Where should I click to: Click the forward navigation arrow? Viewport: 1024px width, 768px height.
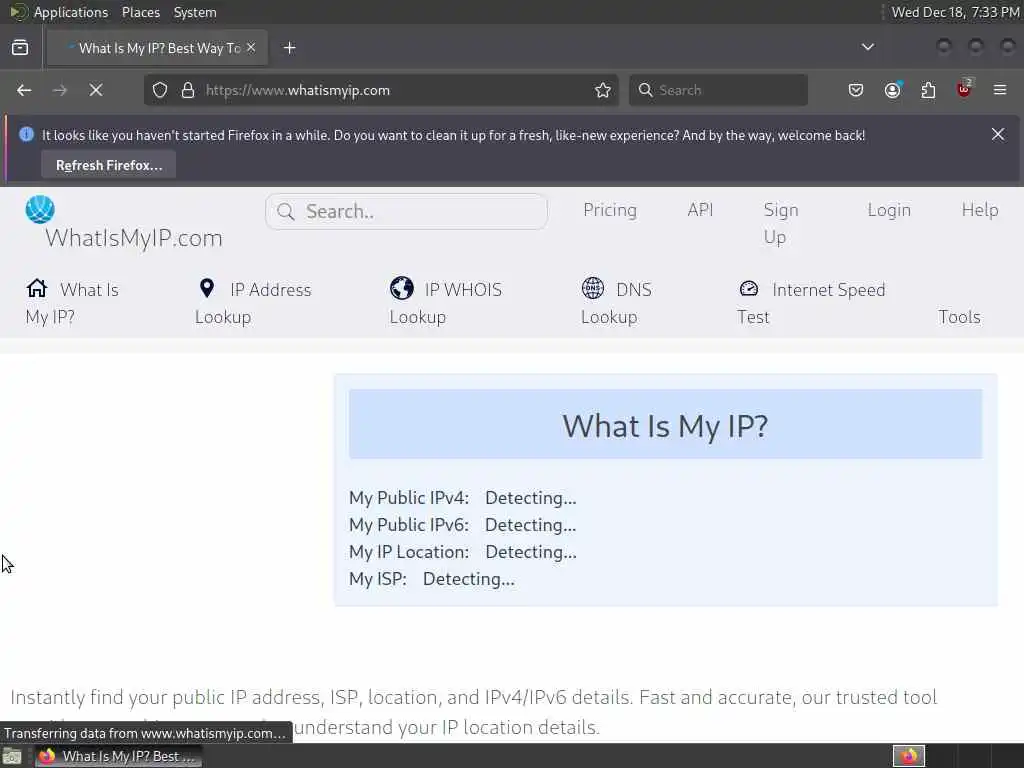click(59, 90)
